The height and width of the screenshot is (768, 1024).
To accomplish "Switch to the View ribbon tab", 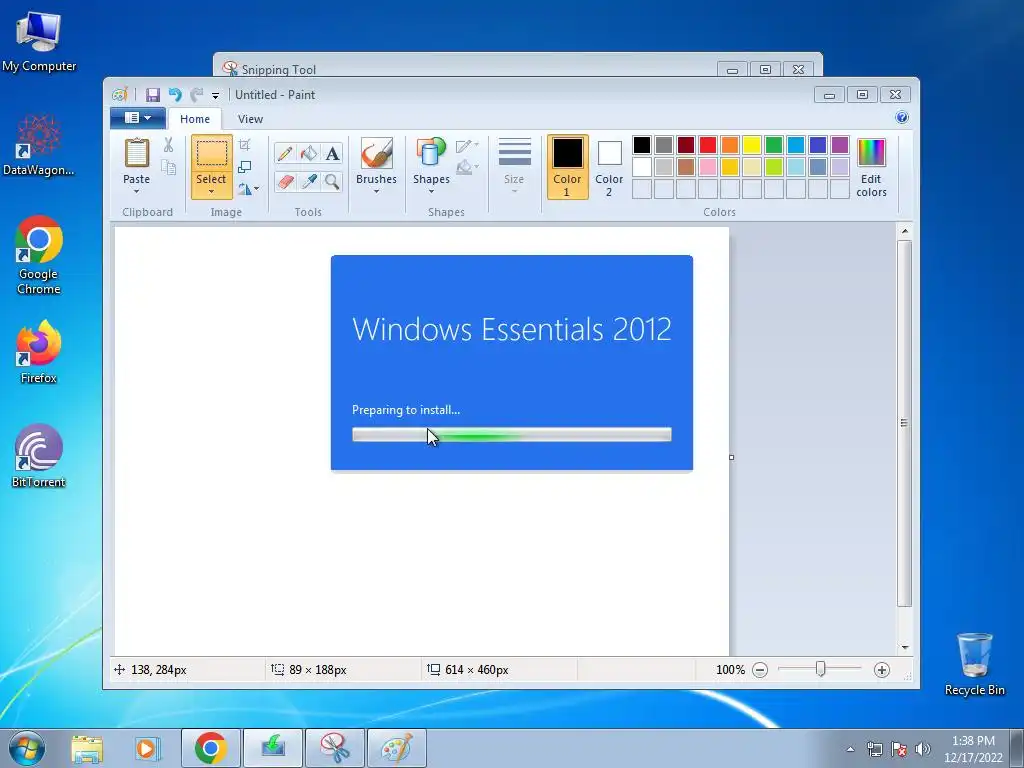I will 250,119.
